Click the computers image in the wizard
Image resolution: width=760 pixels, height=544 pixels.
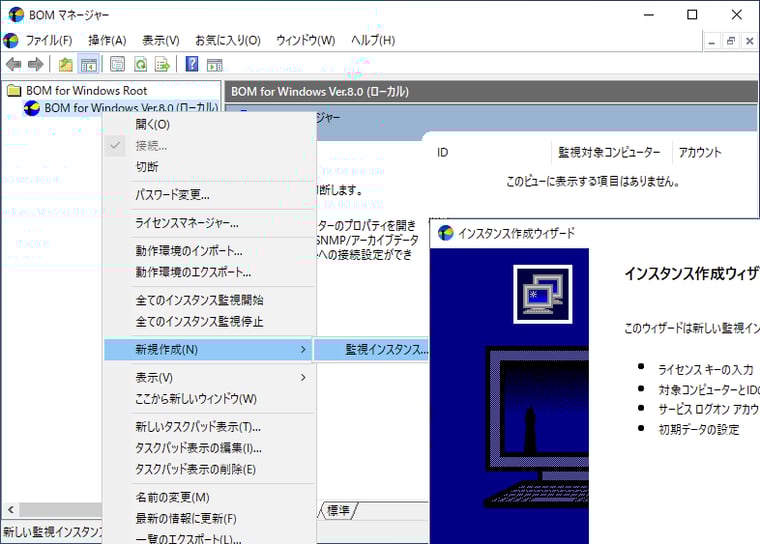click(543, 294)
